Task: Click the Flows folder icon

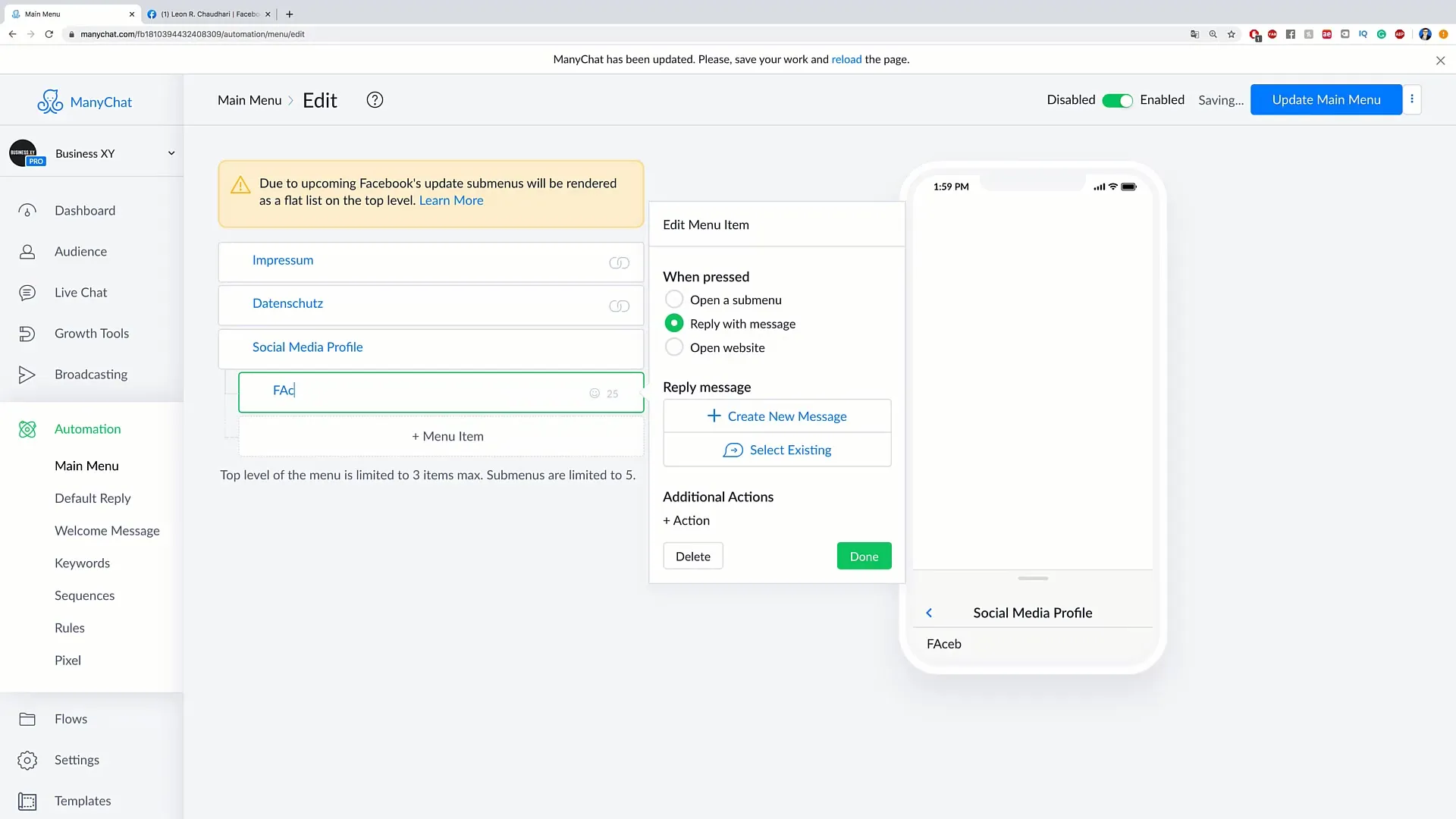Action: coord(27,719)
